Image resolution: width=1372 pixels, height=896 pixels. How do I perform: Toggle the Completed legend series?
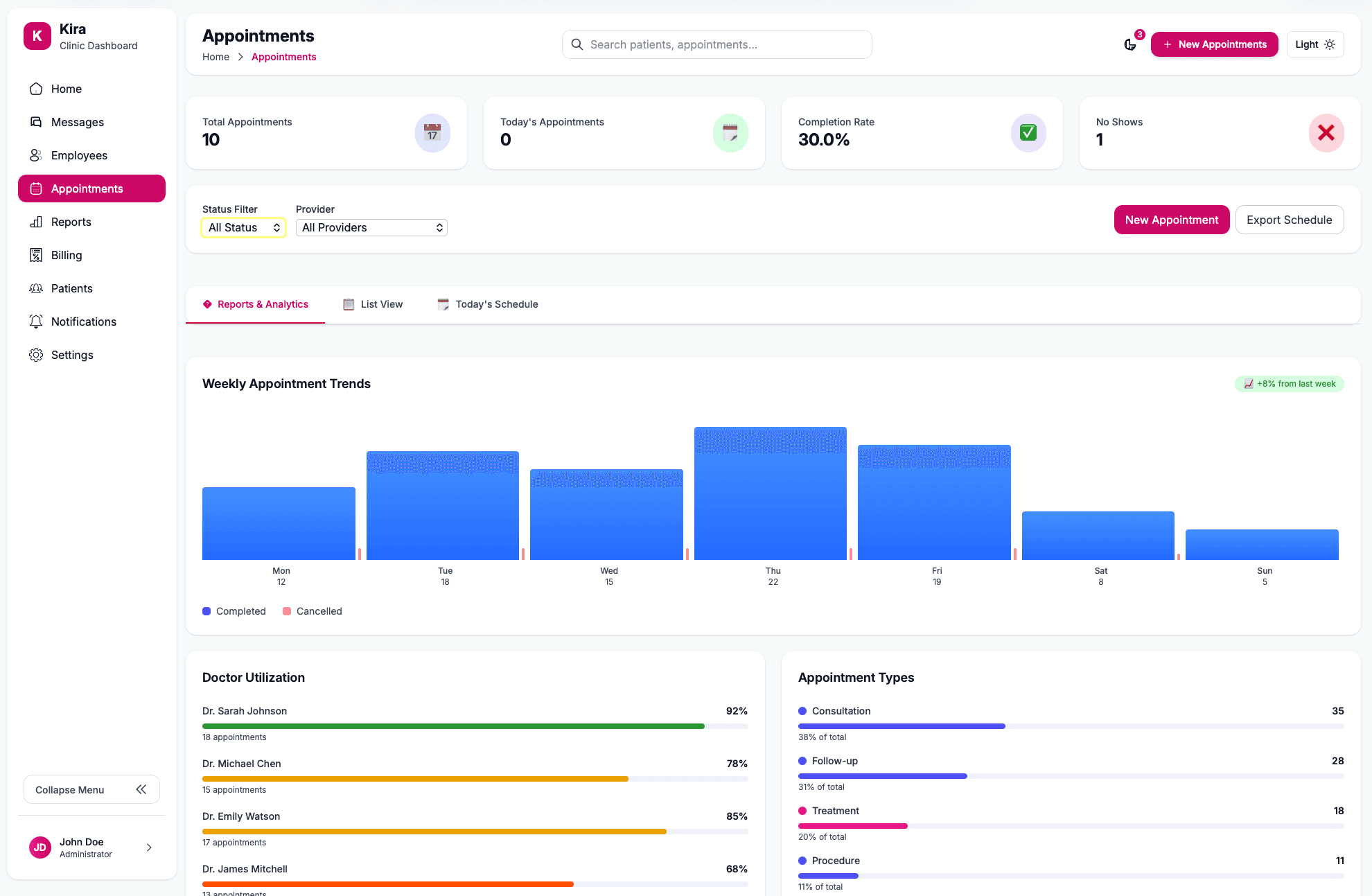coord(234,611)
